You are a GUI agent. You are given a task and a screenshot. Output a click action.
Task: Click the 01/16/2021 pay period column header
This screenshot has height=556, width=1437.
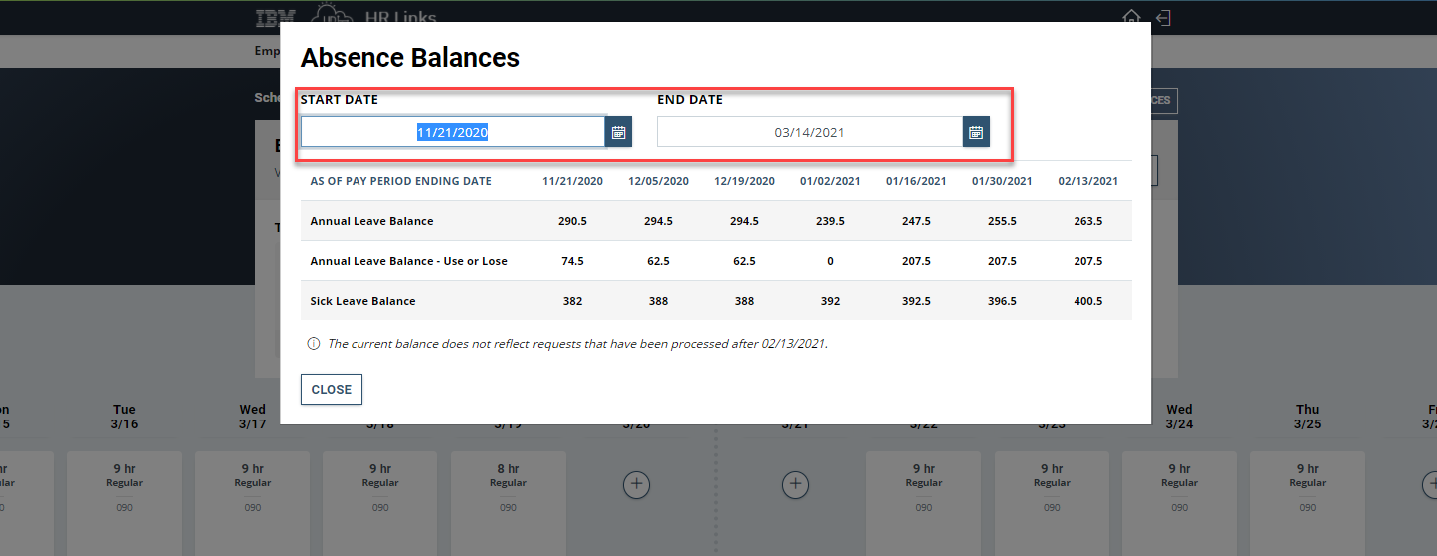click(916, 181)
